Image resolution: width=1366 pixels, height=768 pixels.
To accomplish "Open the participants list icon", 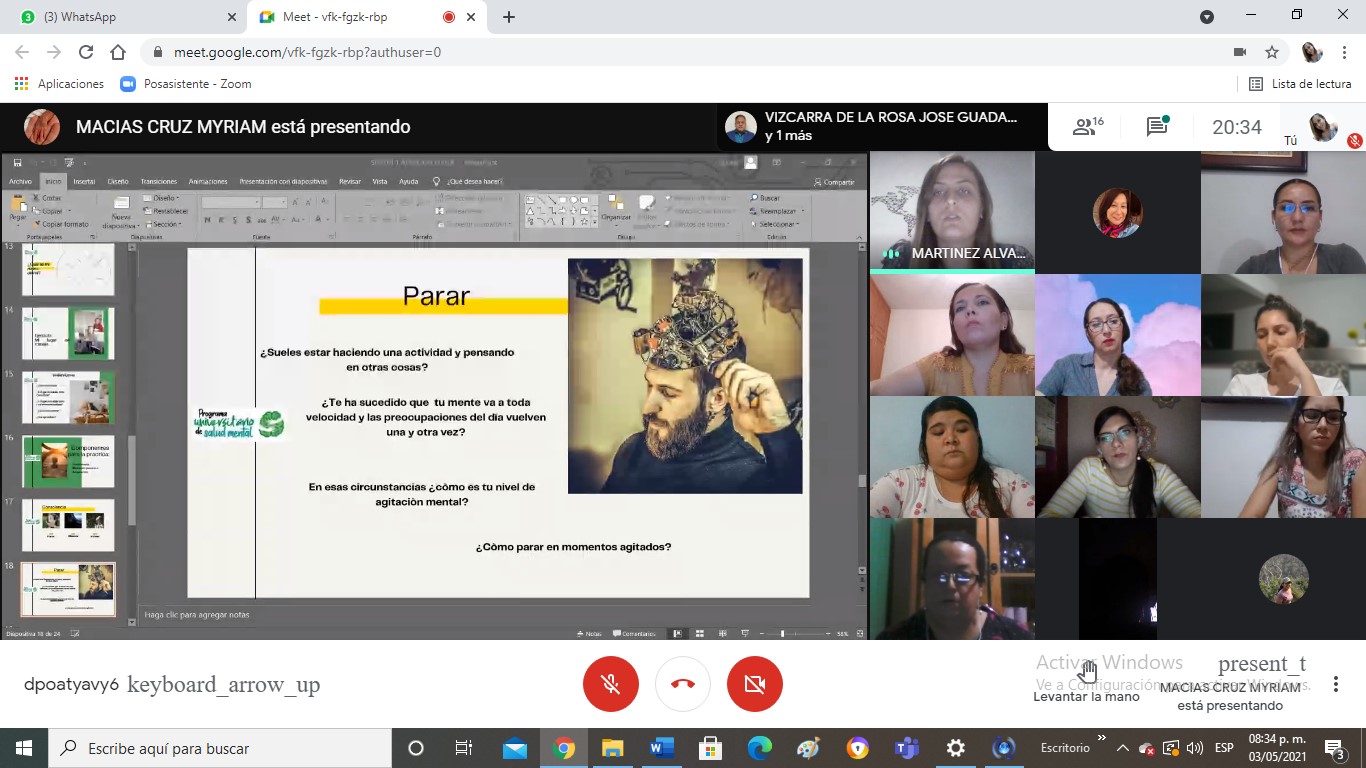I will pyautogui.click(x=1086, y=127).
